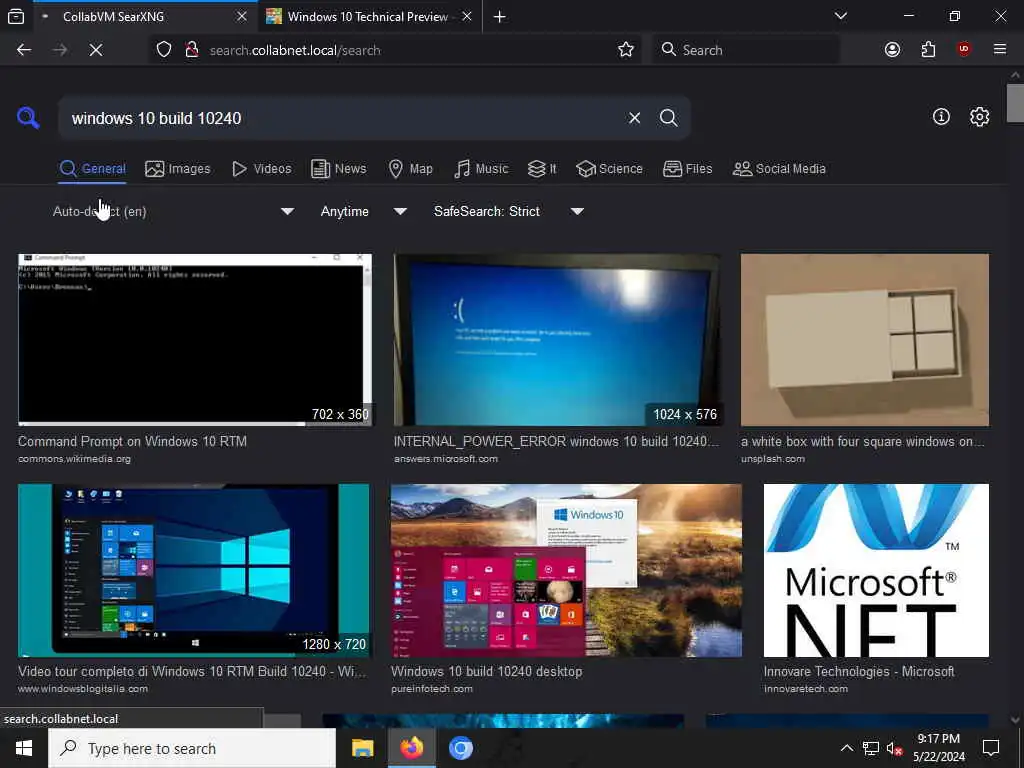The height and width of the screenshot is (768, 1024).
Task: Open the SearXNG about info icon
Action: click(x=941, y=117)
